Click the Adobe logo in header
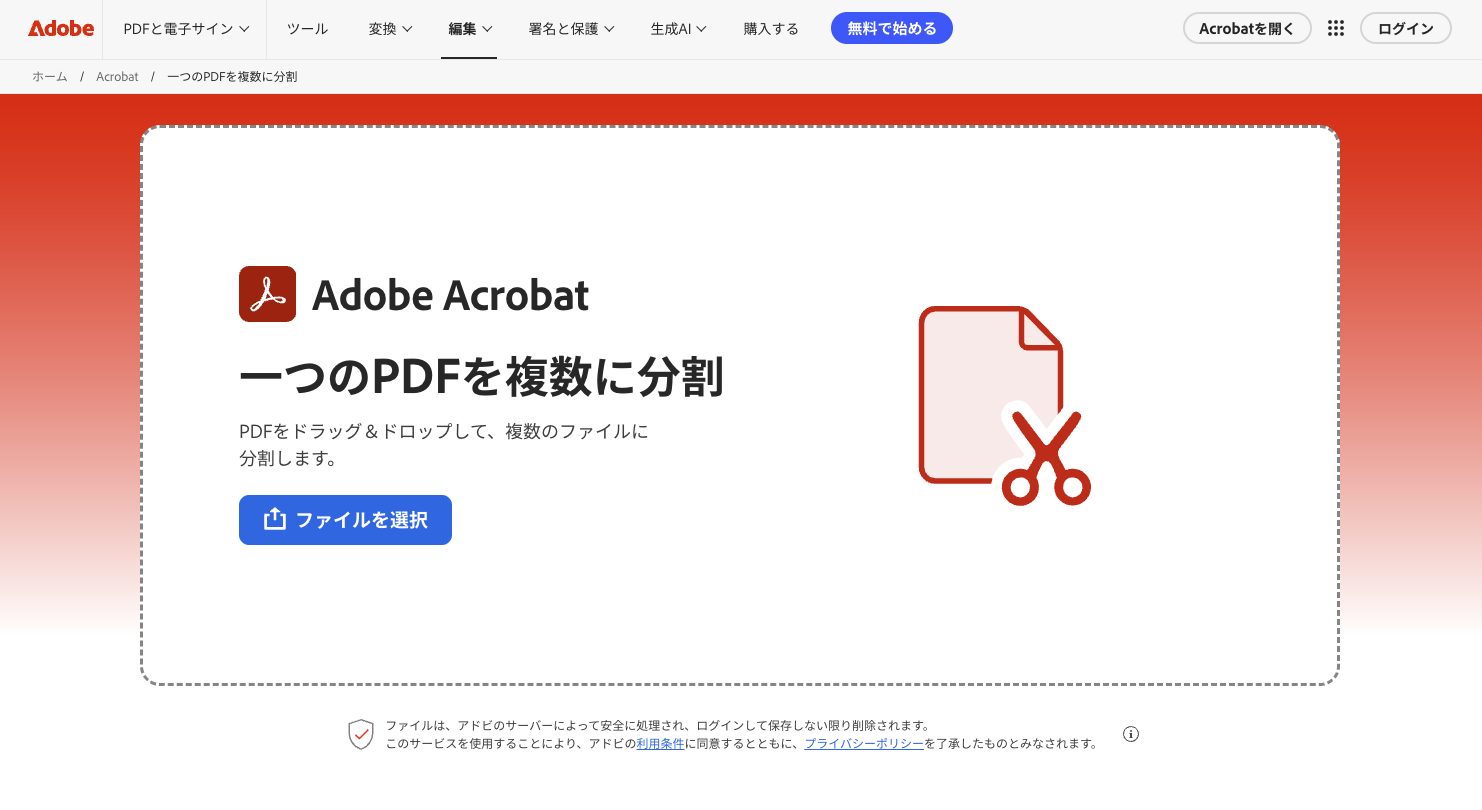 pyautogui.click(x=61, y=29)
